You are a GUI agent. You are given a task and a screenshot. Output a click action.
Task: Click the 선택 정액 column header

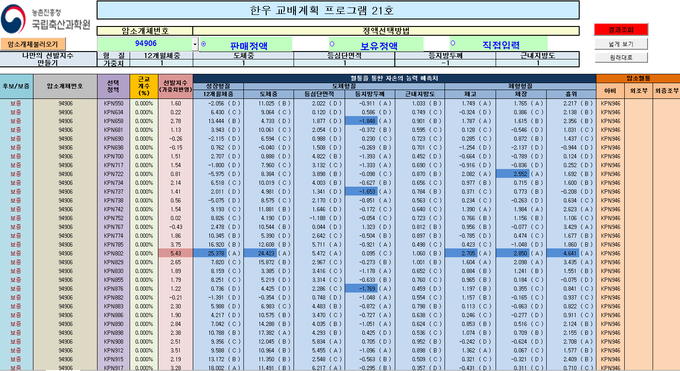[113, 86]
